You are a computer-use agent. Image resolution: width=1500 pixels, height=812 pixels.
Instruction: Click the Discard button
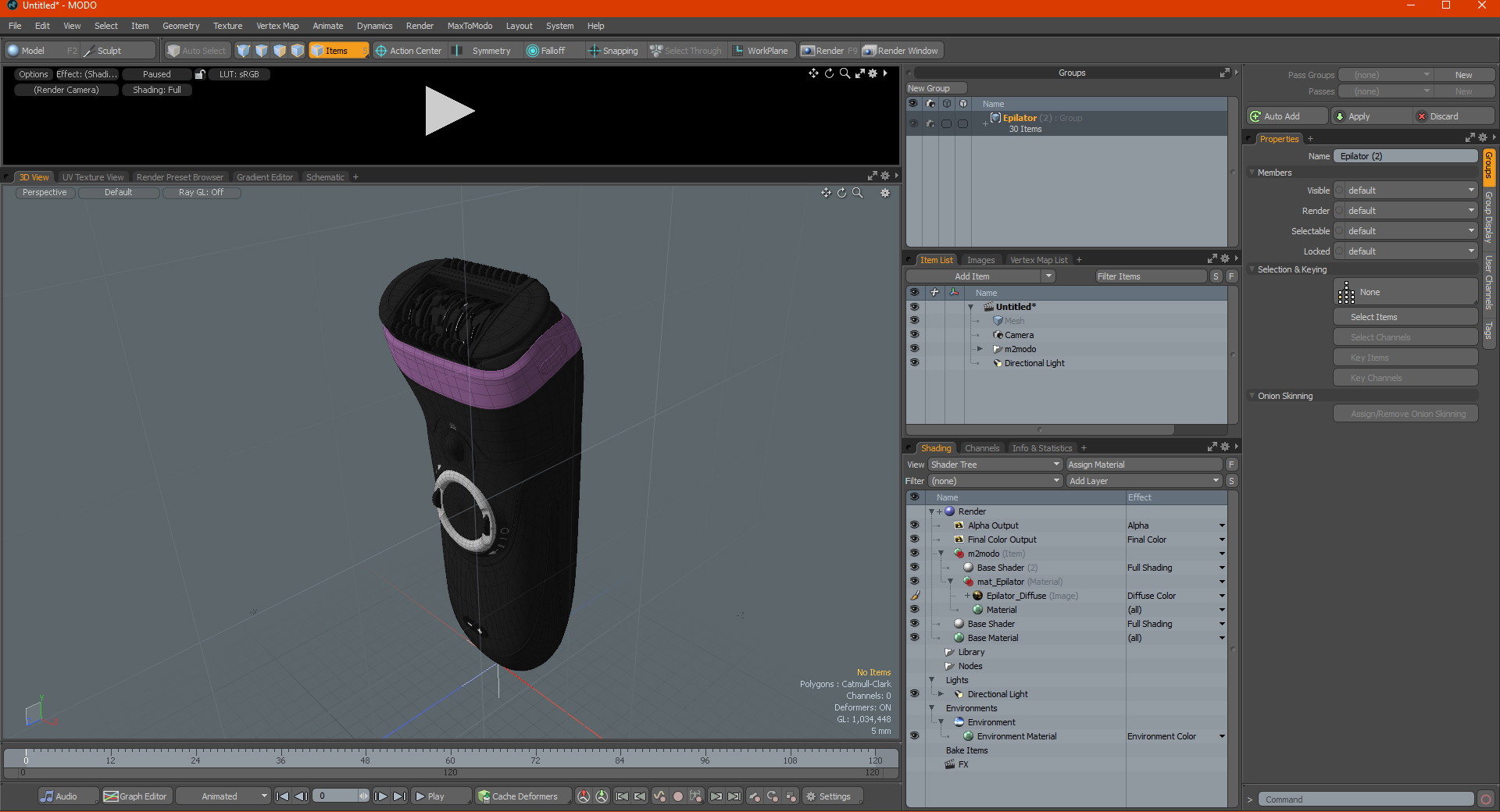(1454, 116)
